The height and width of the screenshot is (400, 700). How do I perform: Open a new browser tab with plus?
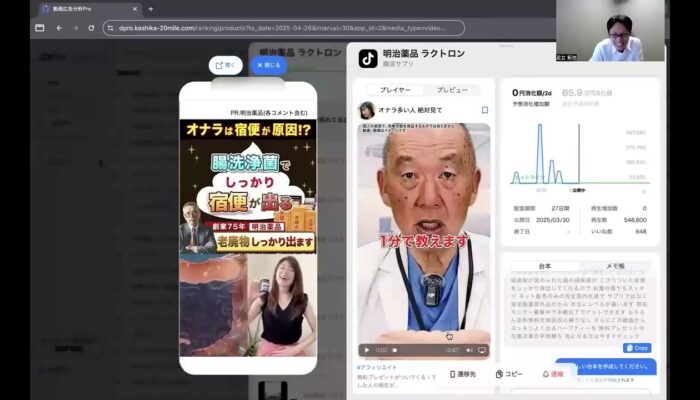150,8
